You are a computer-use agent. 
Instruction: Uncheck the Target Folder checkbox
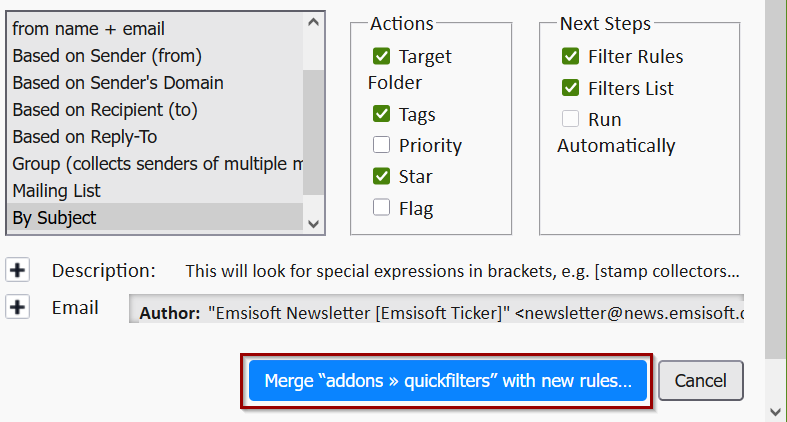(x=381, y=56)
